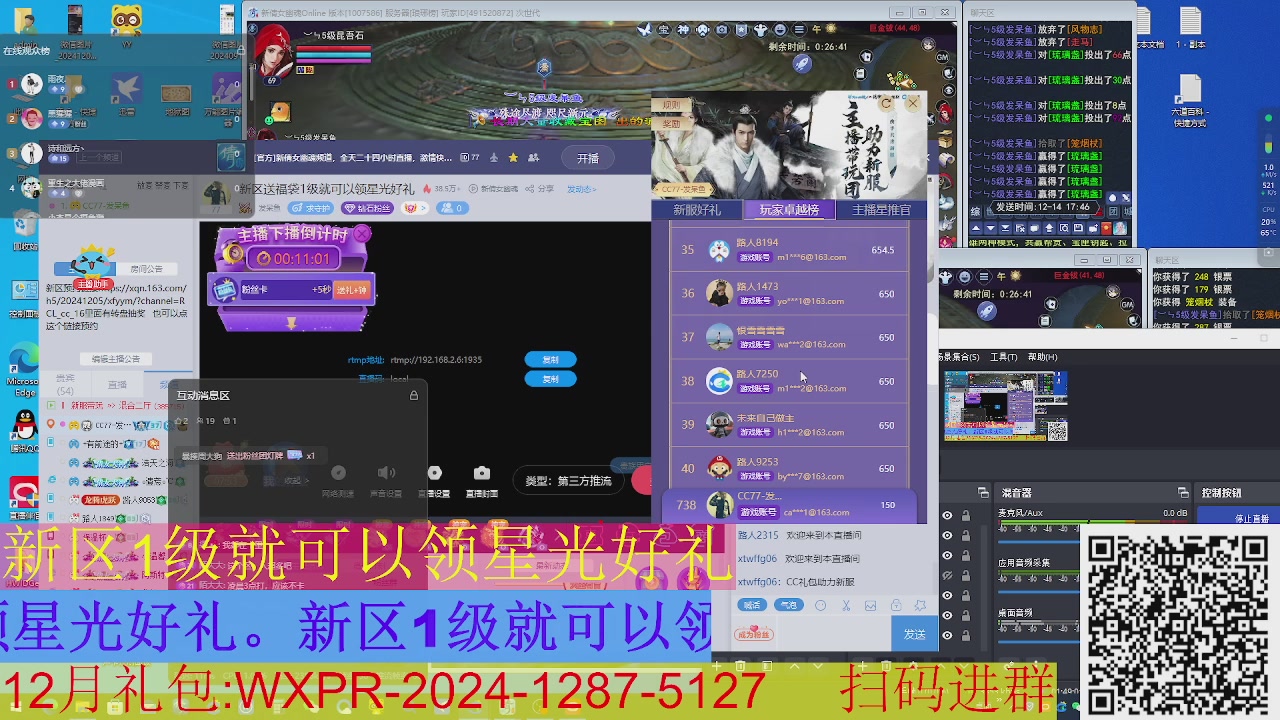Click the pin icon in chat input toolbar
The image size is (1280, 720).
click(x=920, y=605)
